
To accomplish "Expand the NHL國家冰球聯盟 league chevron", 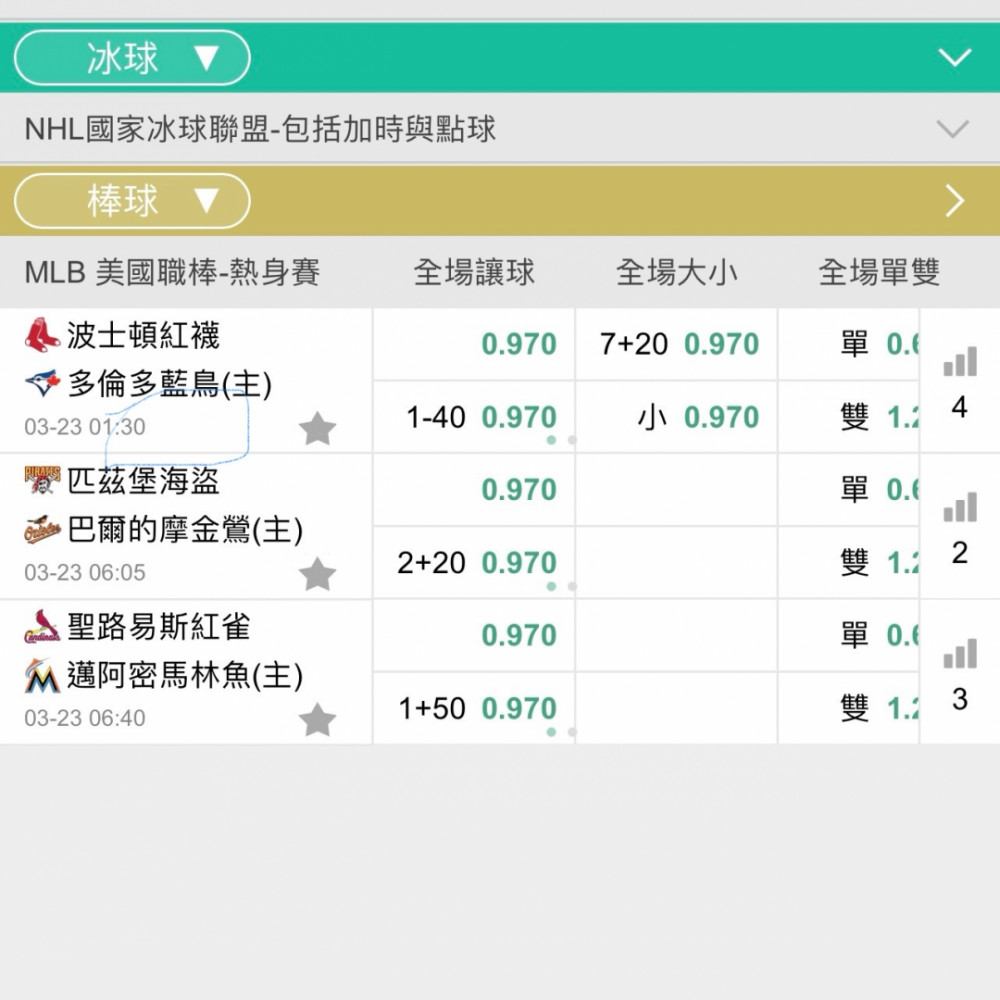I will click(953, 128).
